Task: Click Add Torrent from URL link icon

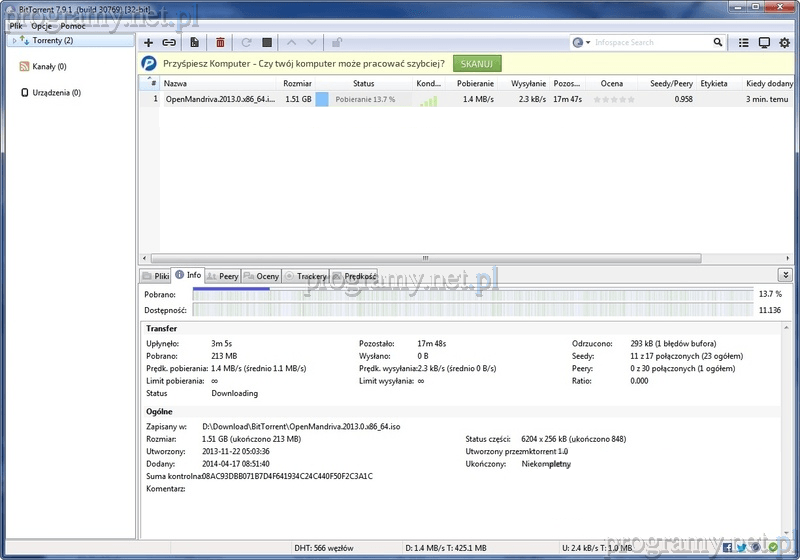Action: coord(169,43)
